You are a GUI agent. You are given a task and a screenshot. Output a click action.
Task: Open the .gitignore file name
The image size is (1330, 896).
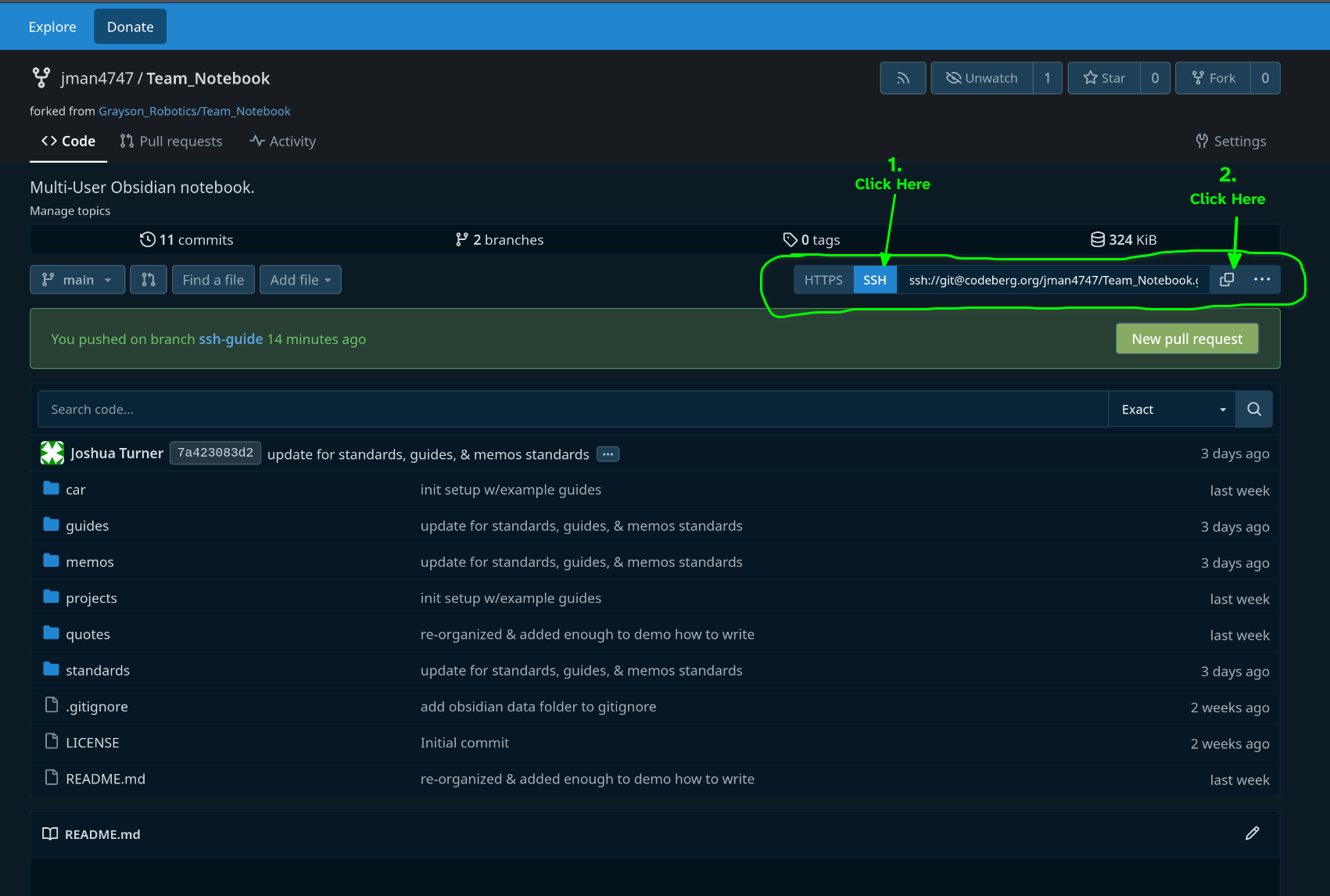pos(97,707)
